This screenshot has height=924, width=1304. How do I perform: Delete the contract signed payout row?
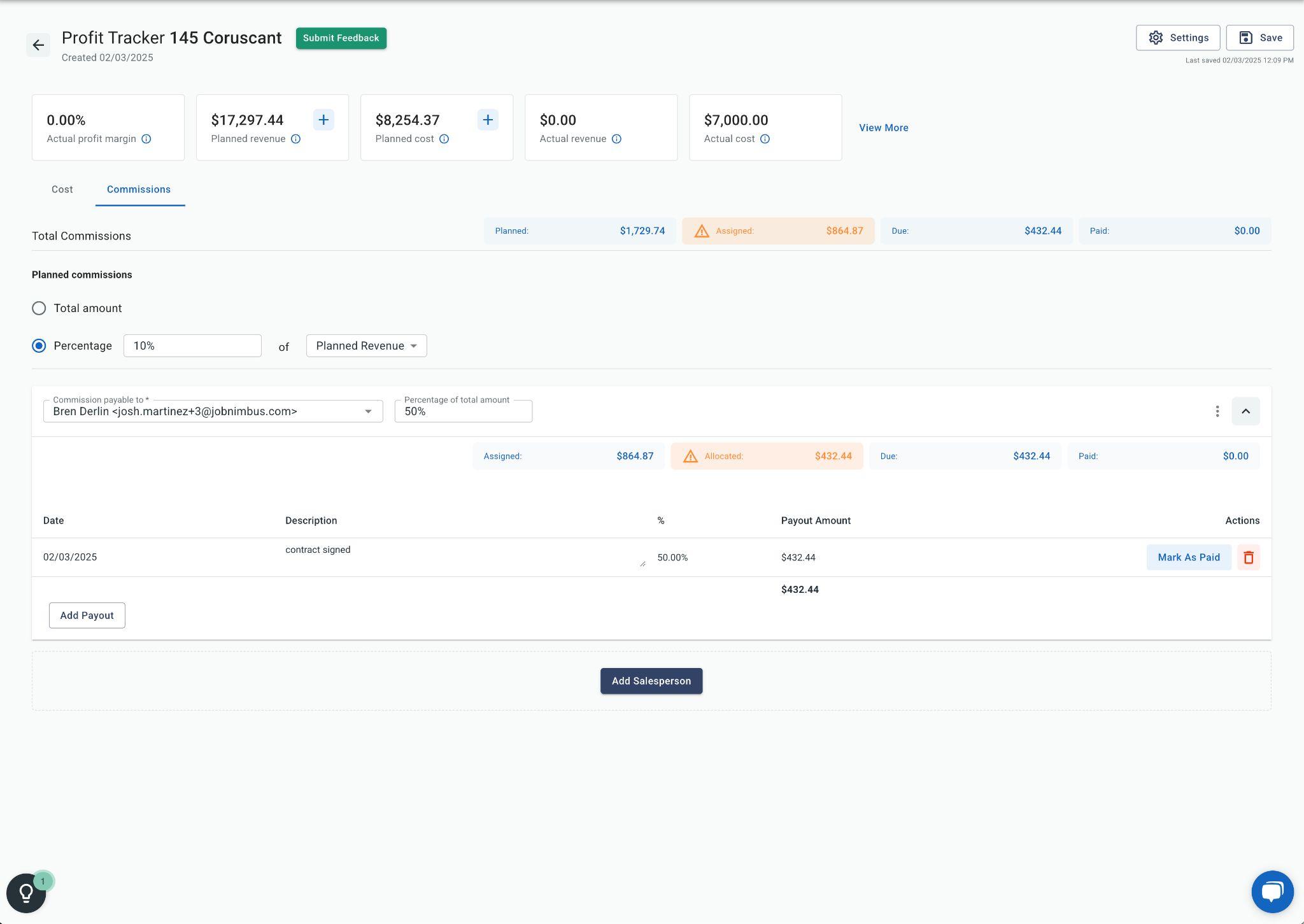coord(1248,557)
